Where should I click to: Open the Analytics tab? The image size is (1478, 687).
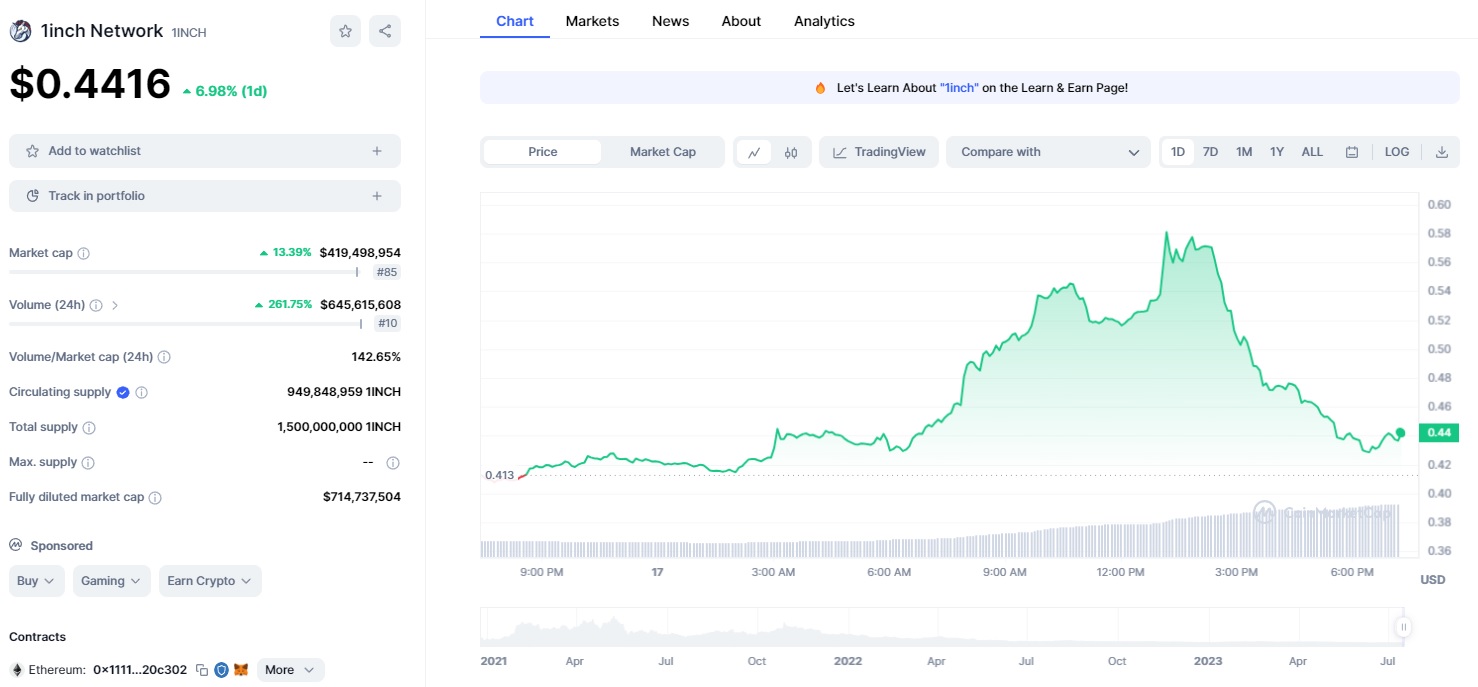824,21
